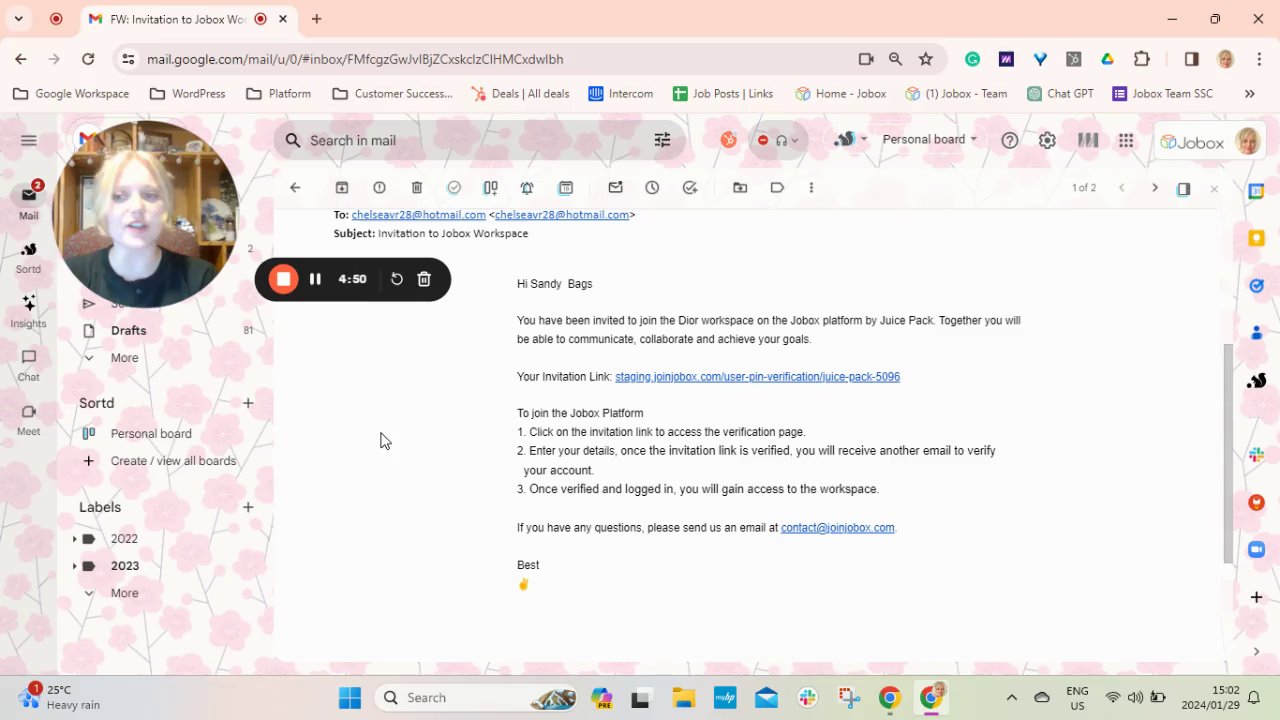The height and width of the screenshot is (720, 1280).
Task: Open the More options three-dot menu
Action: click(x=811, y=188)
